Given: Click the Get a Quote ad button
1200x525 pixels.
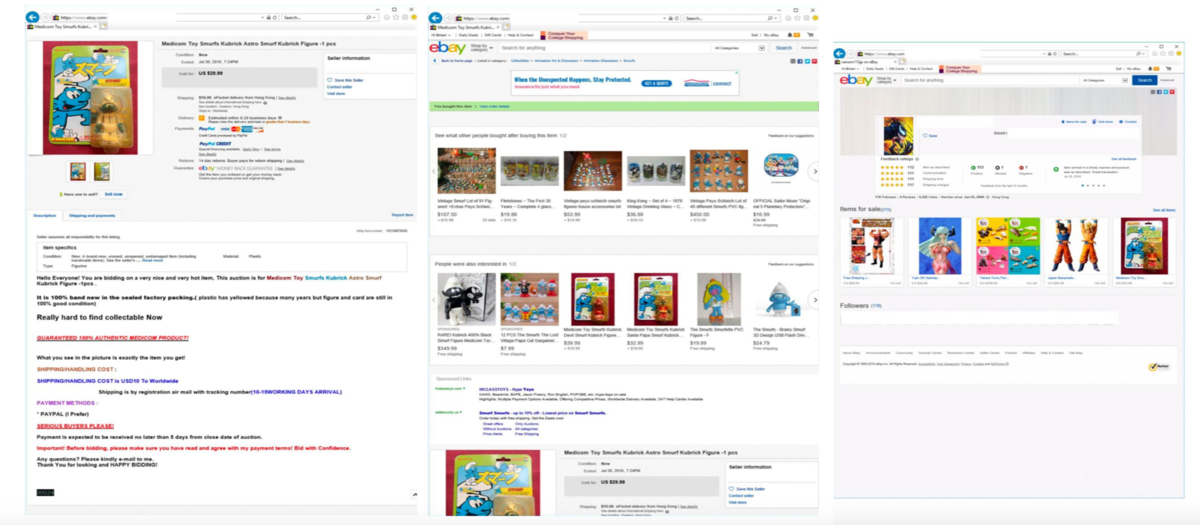Looking at the screenshot, I should 656,83.
